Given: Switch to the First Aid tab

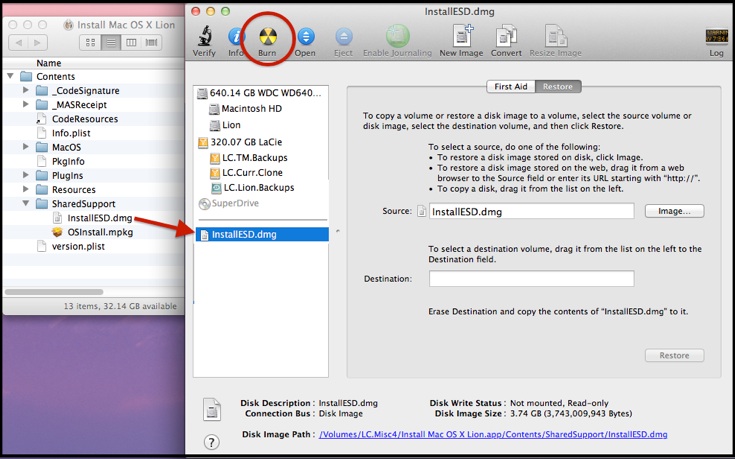Looking at the screenshot, I should [511, 87].
